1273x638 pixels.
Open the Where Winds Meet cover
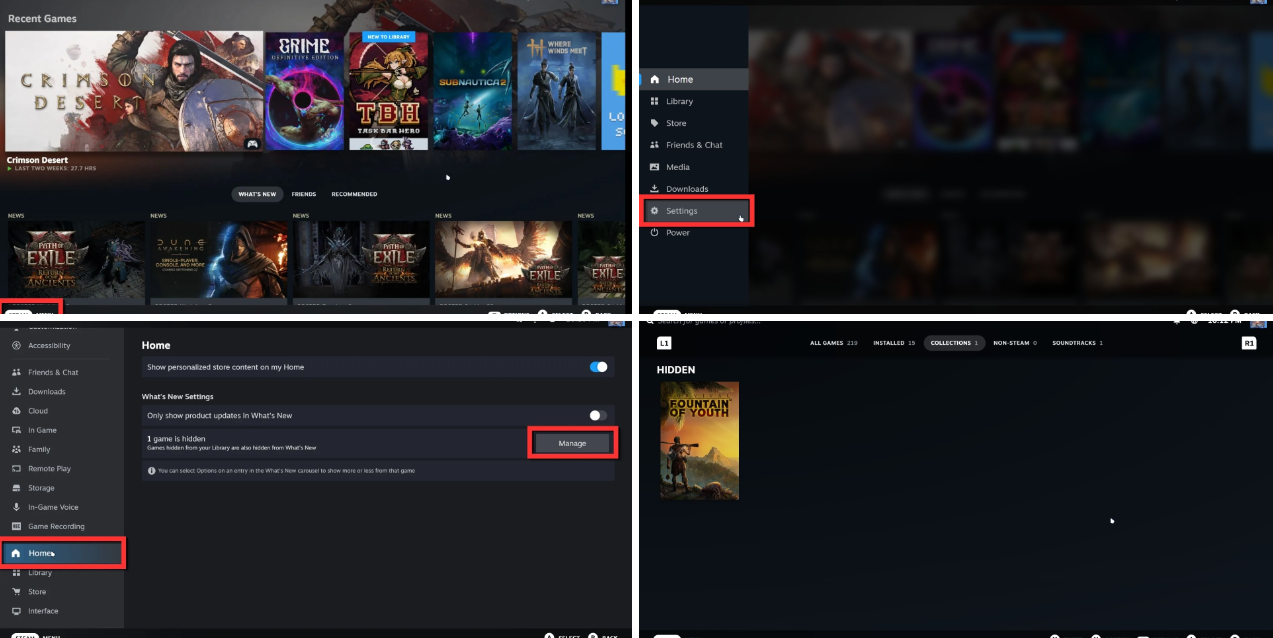(x=557, y=91)
